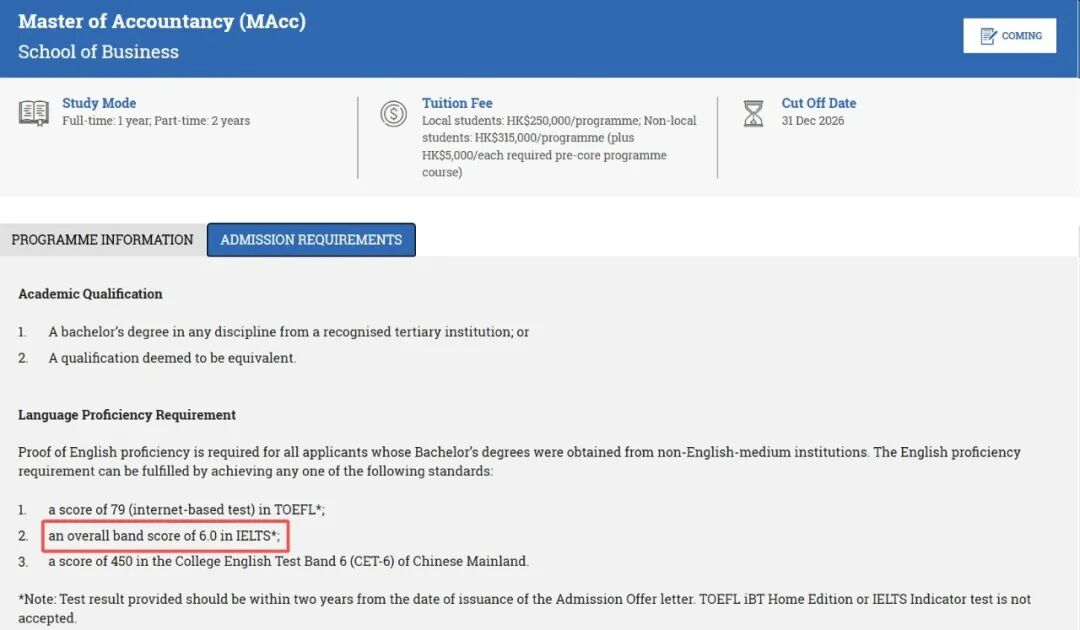Viewport: 1080px width, 630px height.
Task: Click the "*Note: Test result provided" footnote
Action: pos(525,609)
